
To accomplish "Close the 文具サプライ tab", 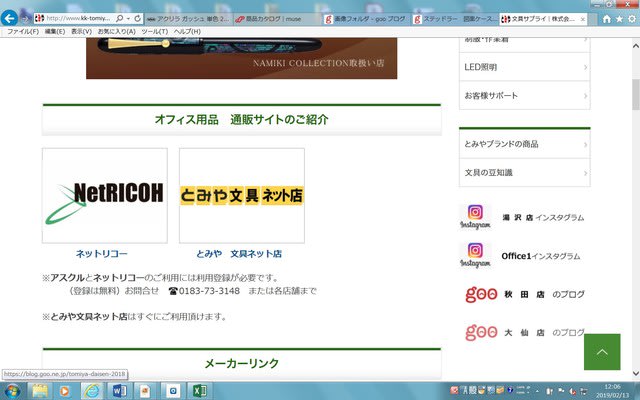I will [x=582, y=19].
